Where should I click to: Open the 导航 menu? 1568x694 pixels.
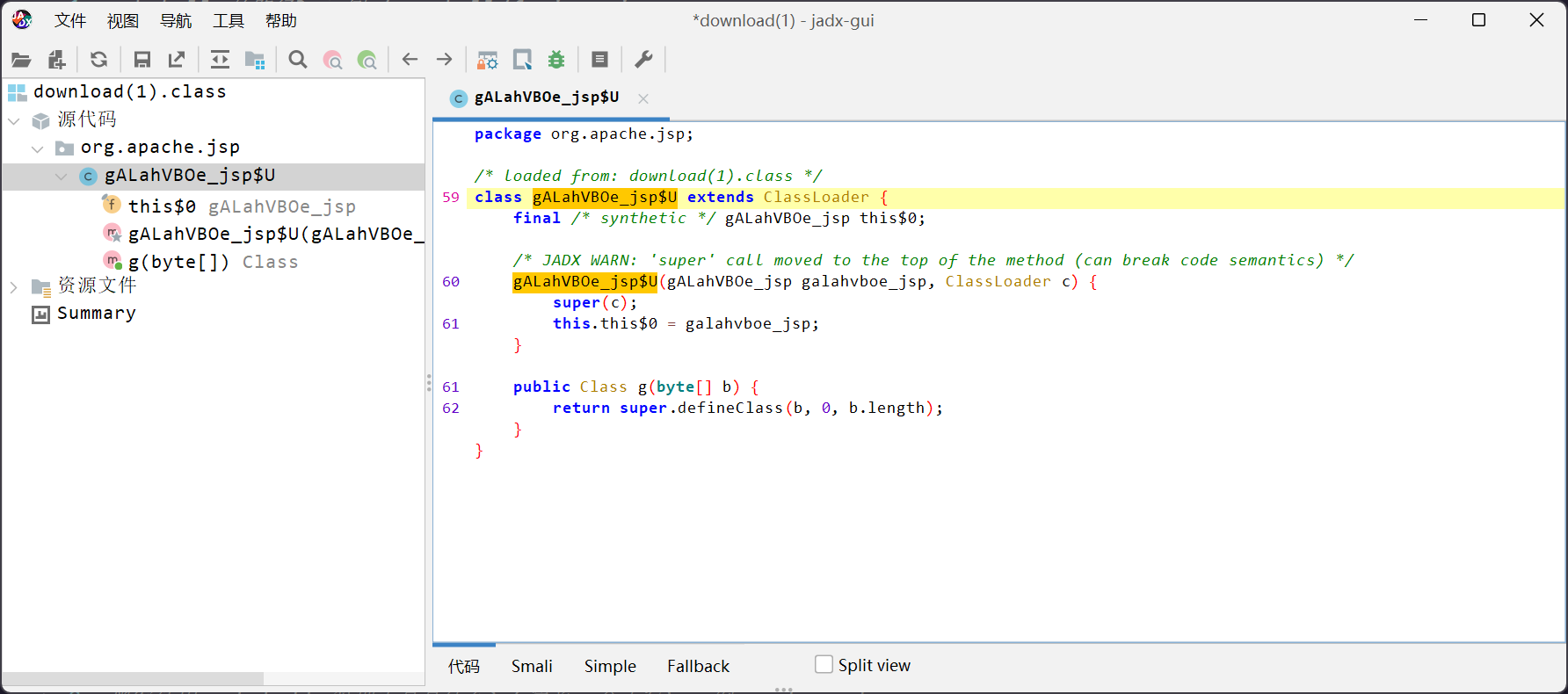tap(176, 20)
